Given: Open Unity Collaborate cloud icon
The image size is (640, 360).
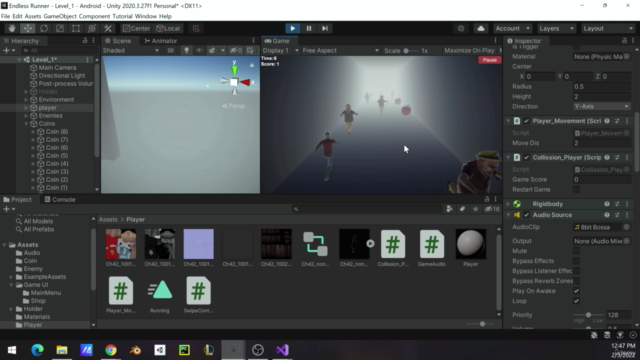Looking at the screenshot, I should (481, 28).
